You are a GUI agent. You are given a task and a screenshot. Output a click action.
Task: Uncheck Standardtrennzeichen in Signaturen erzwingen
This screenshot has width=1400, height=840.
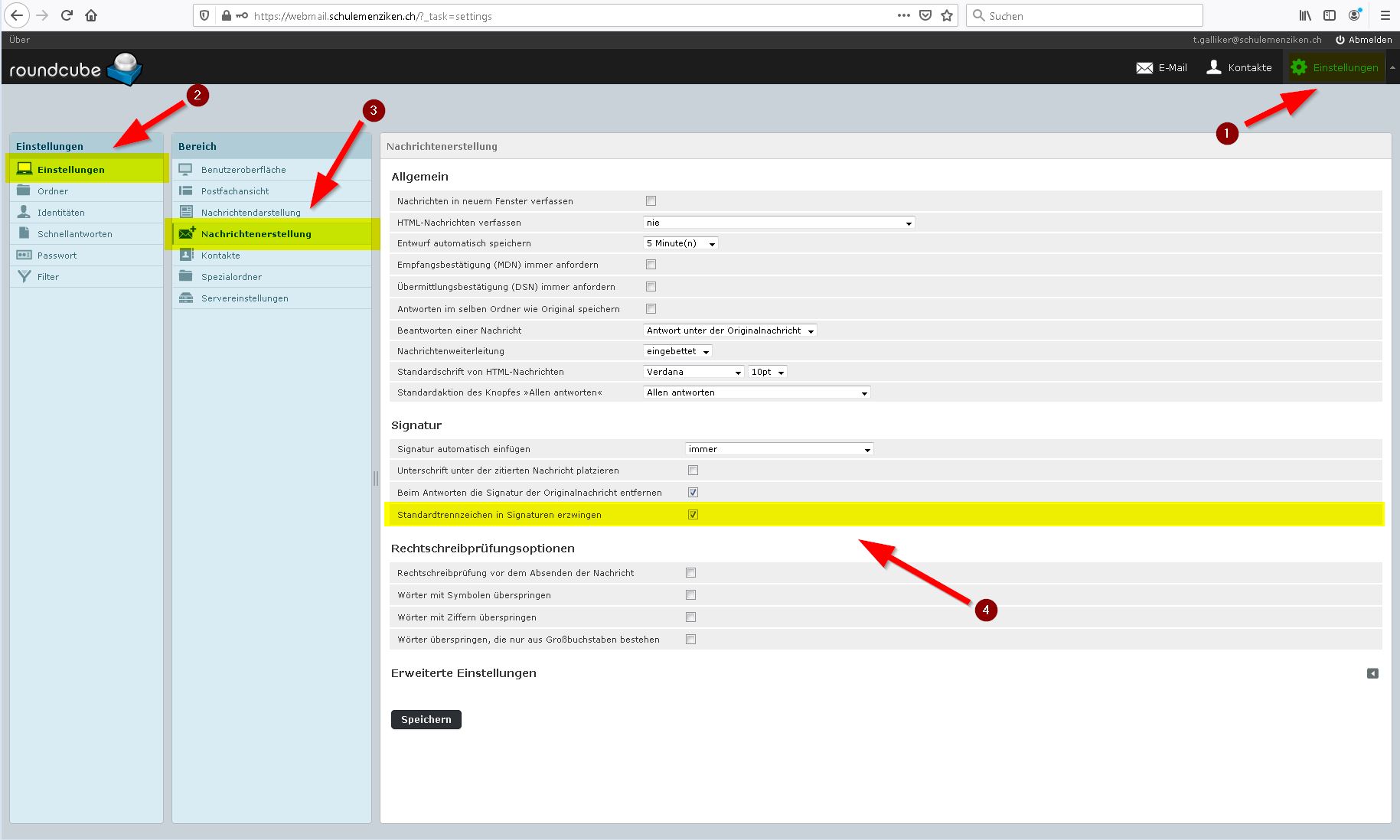[x=693, y=515]
